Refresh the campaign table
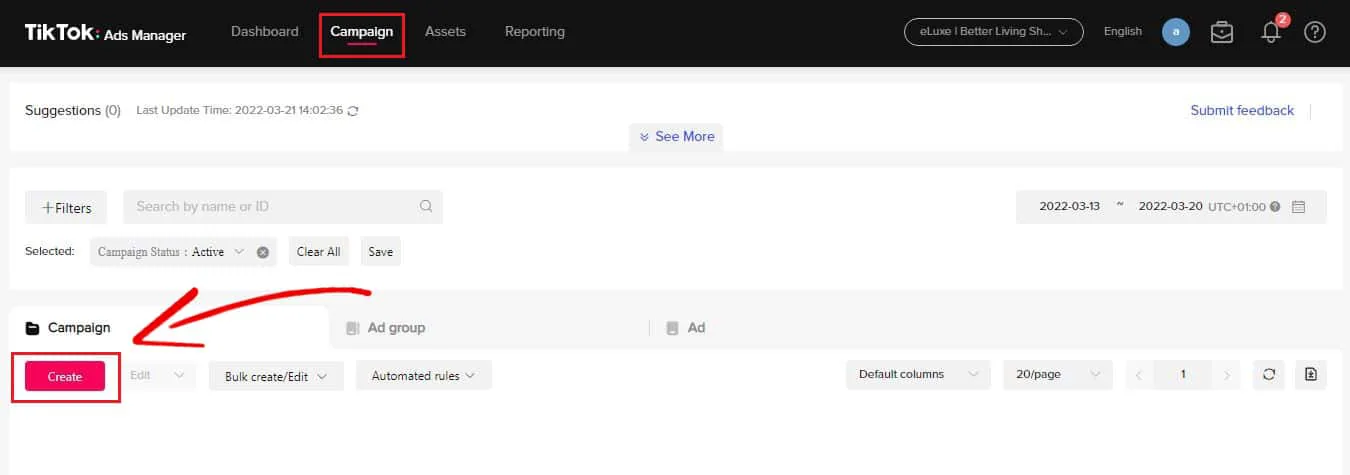The width and height of the screenshot is (1350, 475). (1269, 374)
